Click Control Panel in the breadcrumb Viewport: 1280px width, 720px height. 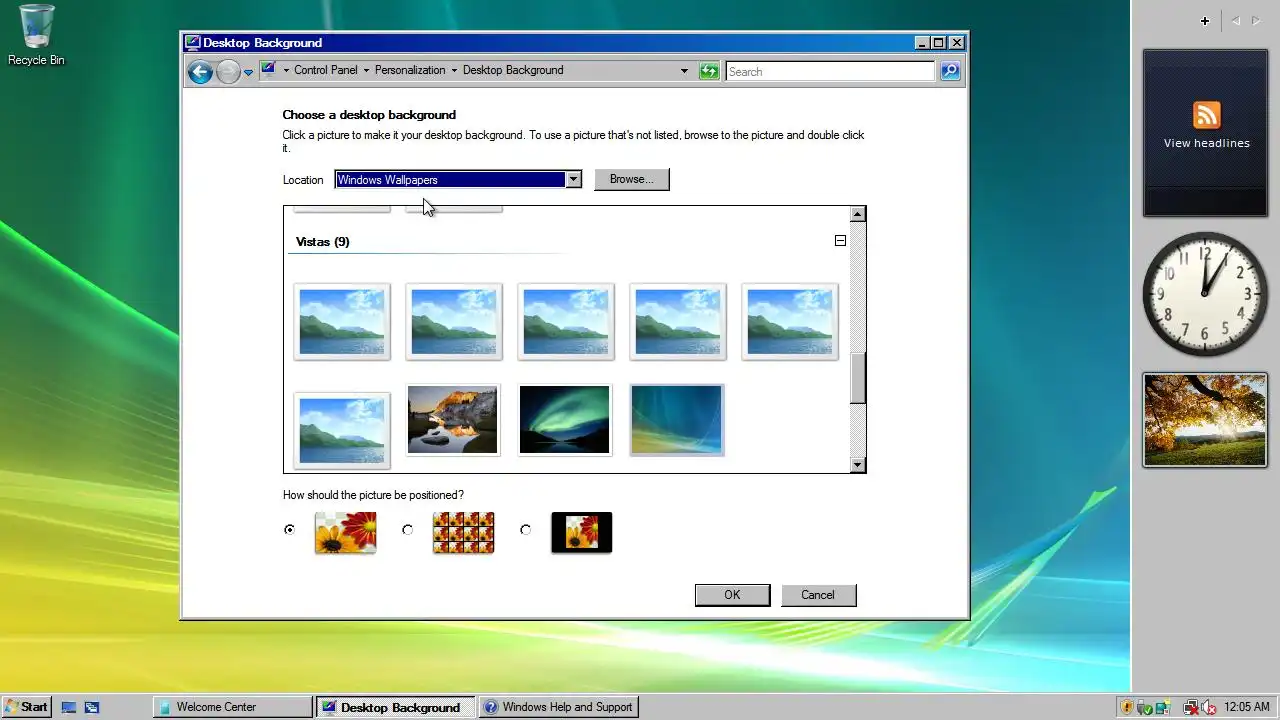[x=326, y=70]
